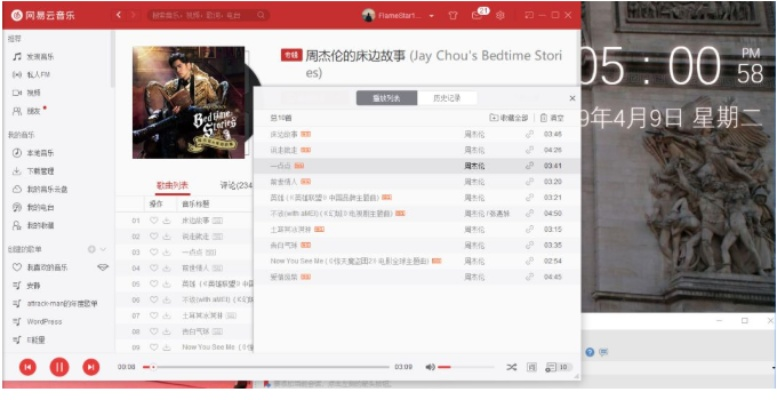777x400 pixels.
Task: Click the search magnifier icon
Action: 261,15
